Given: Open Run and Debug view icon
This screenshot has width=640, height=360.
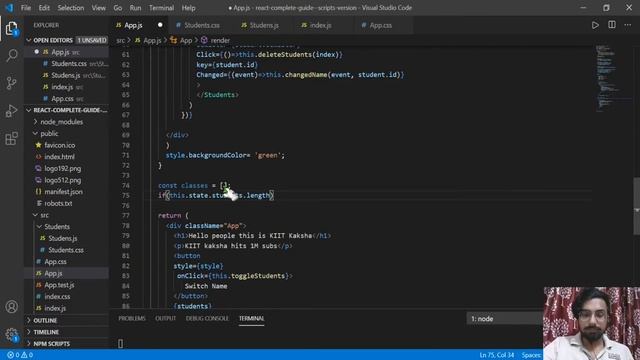Looking at the screenshot, I should (11, 111).
